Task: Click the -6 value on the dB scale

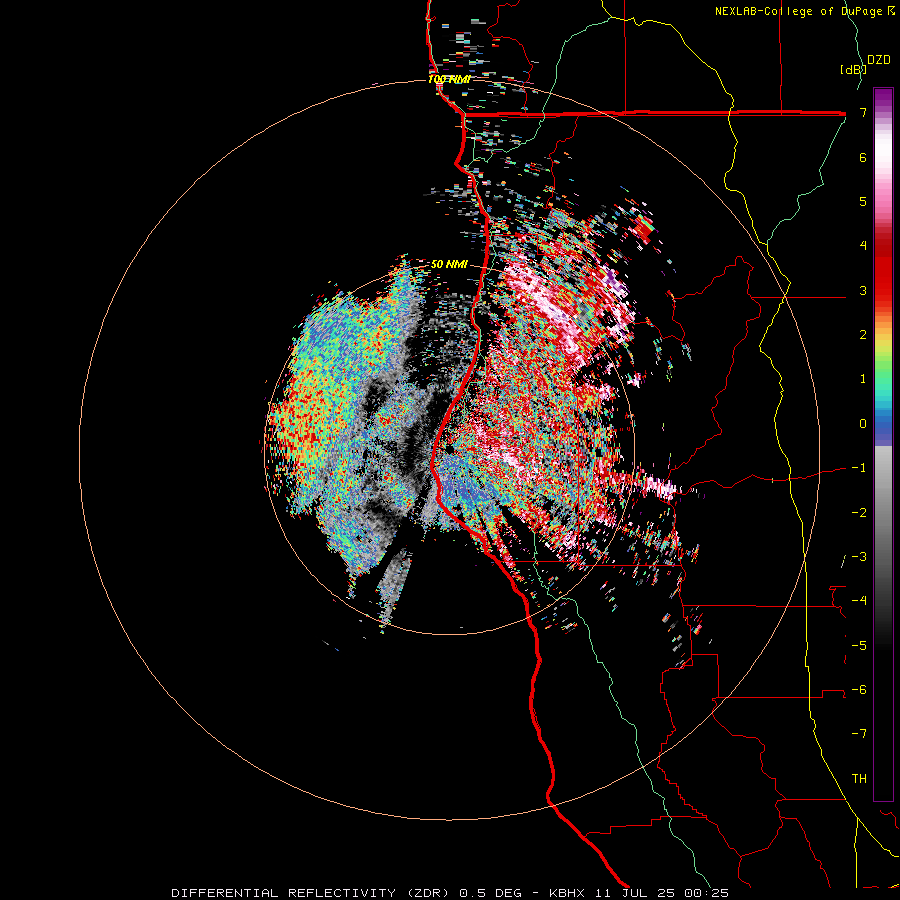Action: pyautogui.click(x=859, y=690)
